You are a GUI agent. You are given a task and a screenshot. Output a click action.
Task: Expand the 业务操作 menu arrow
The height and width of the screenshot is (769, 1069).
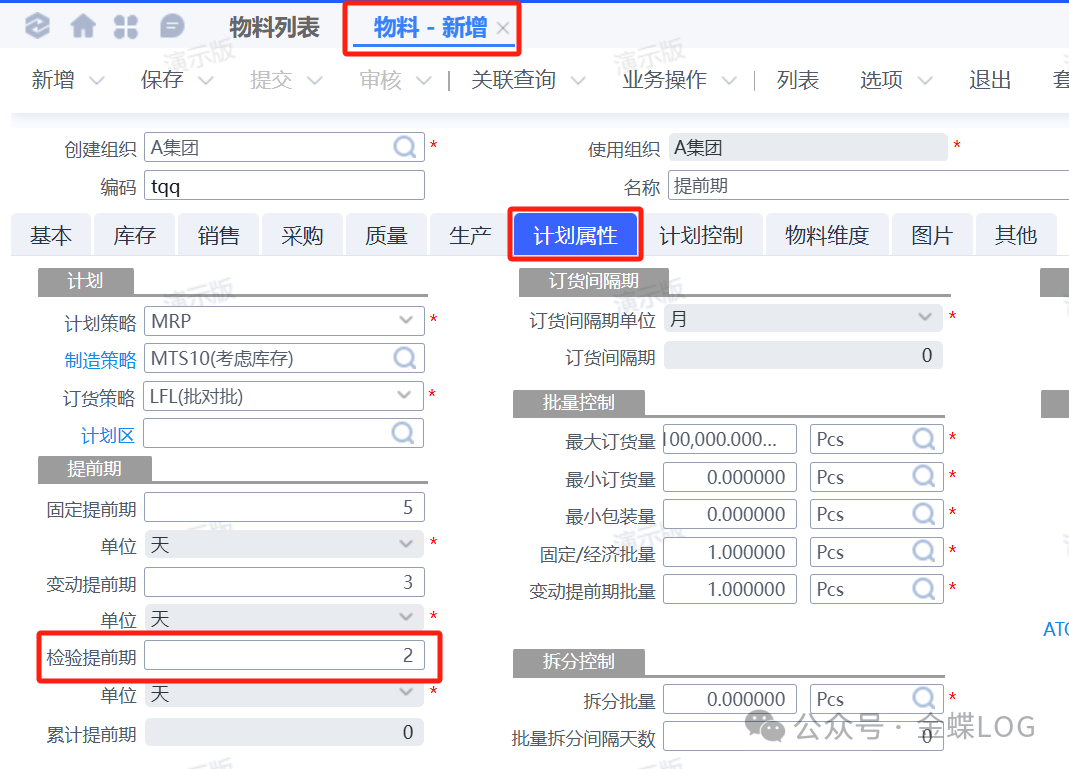point(729,81)
